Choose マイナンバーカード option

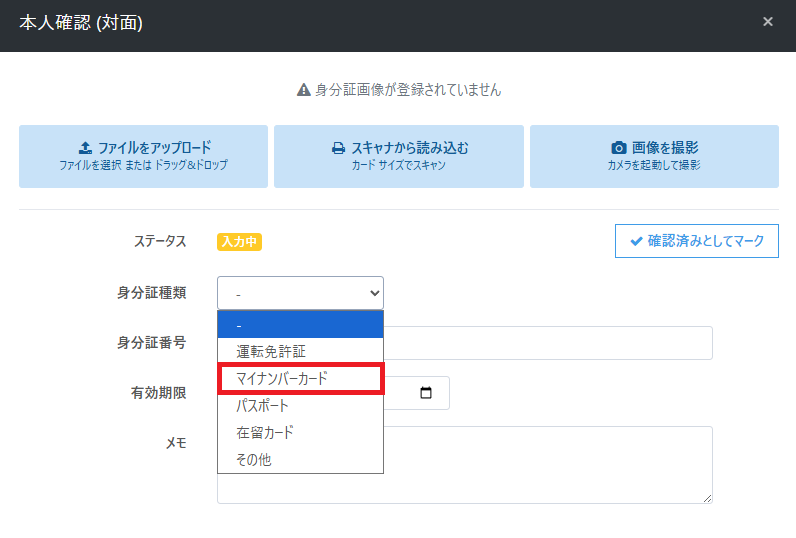282,379
